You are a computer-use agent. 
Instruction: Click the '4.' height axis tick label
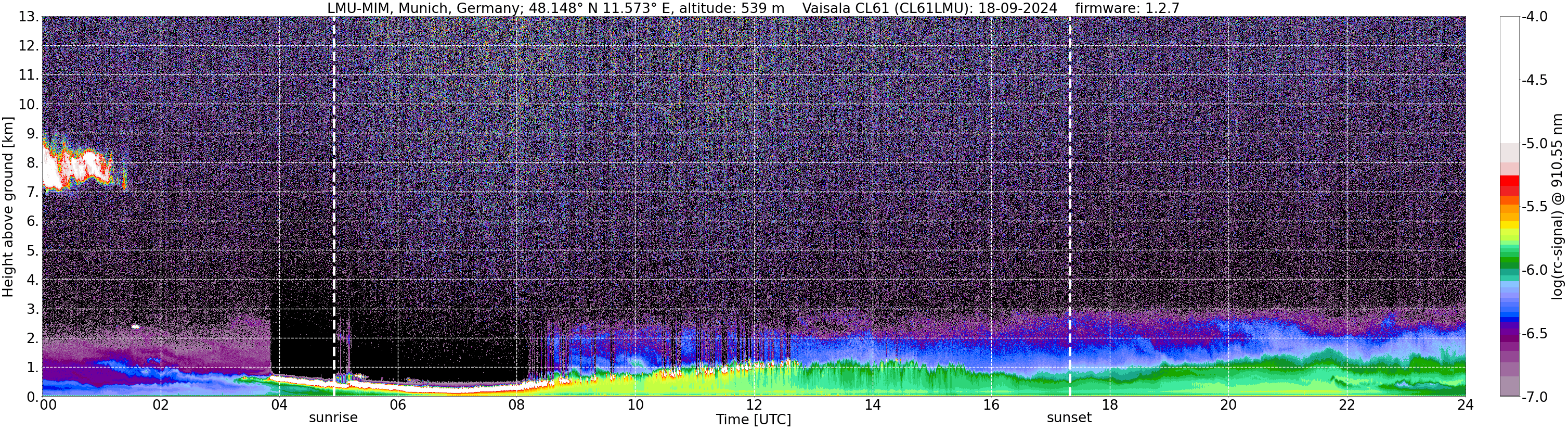[x=32, y=280]
